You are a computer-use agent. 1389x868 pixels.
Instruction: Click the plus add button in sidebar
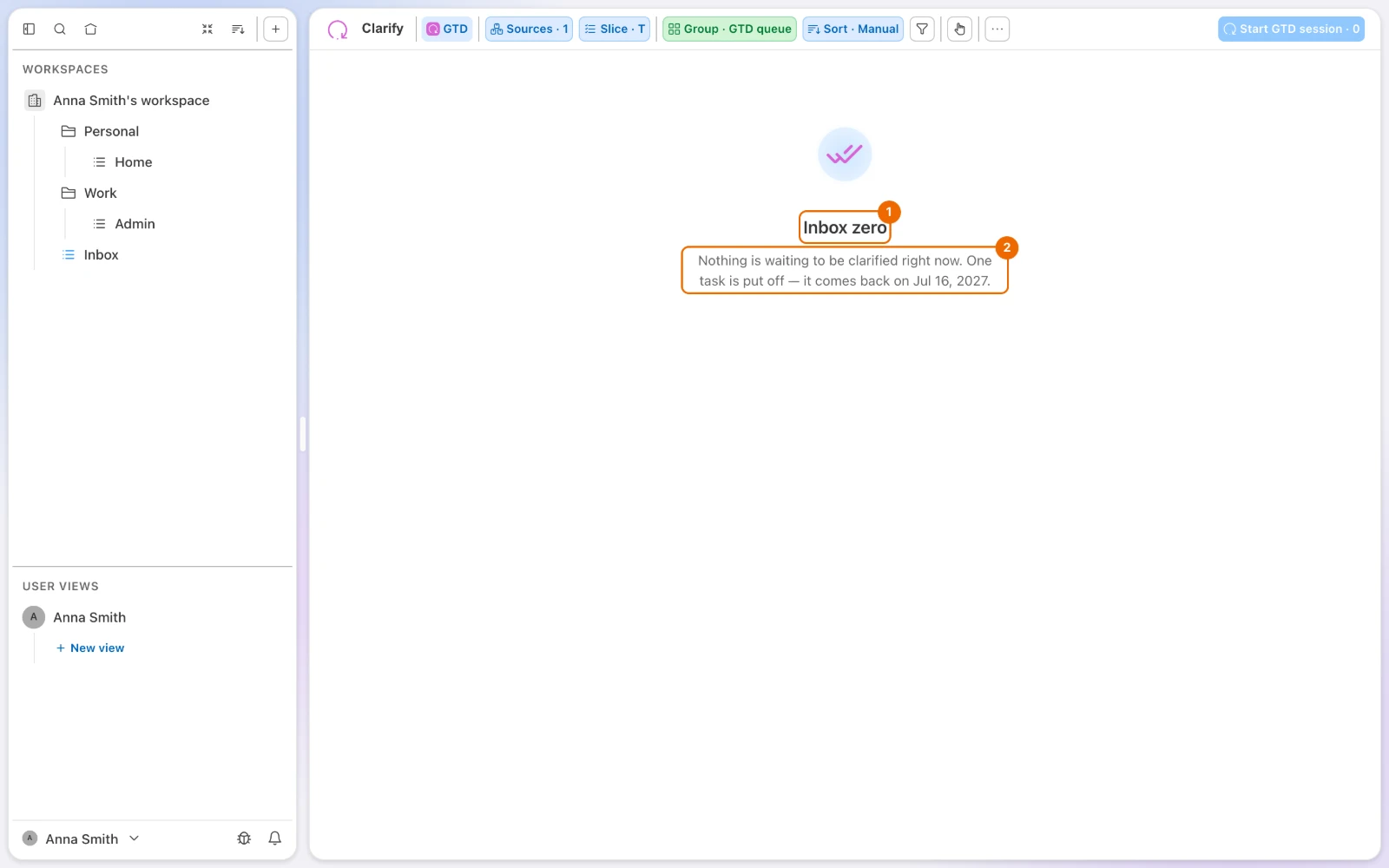click(275, 29)
